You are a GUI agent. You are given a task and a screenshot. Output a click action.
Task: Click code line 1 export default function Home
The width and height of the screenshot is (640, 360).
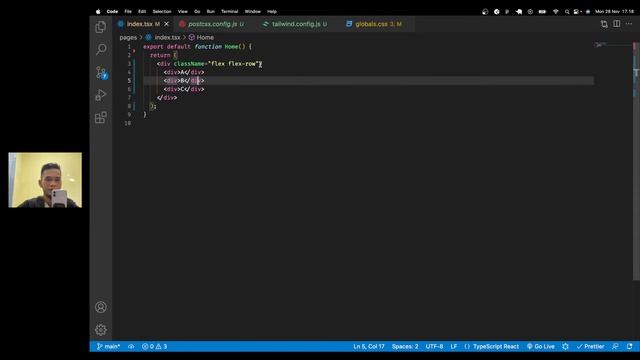coord(197,47)
